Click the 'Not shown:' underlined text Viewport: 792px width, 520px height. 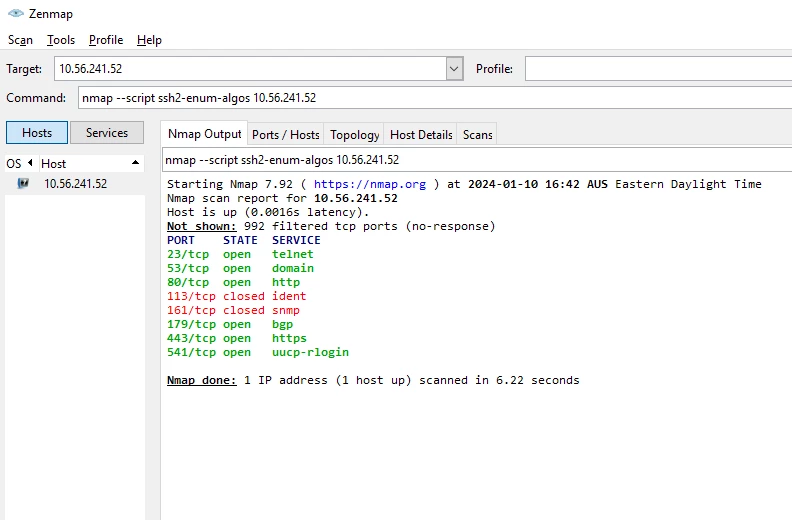(x=202, y=226)
